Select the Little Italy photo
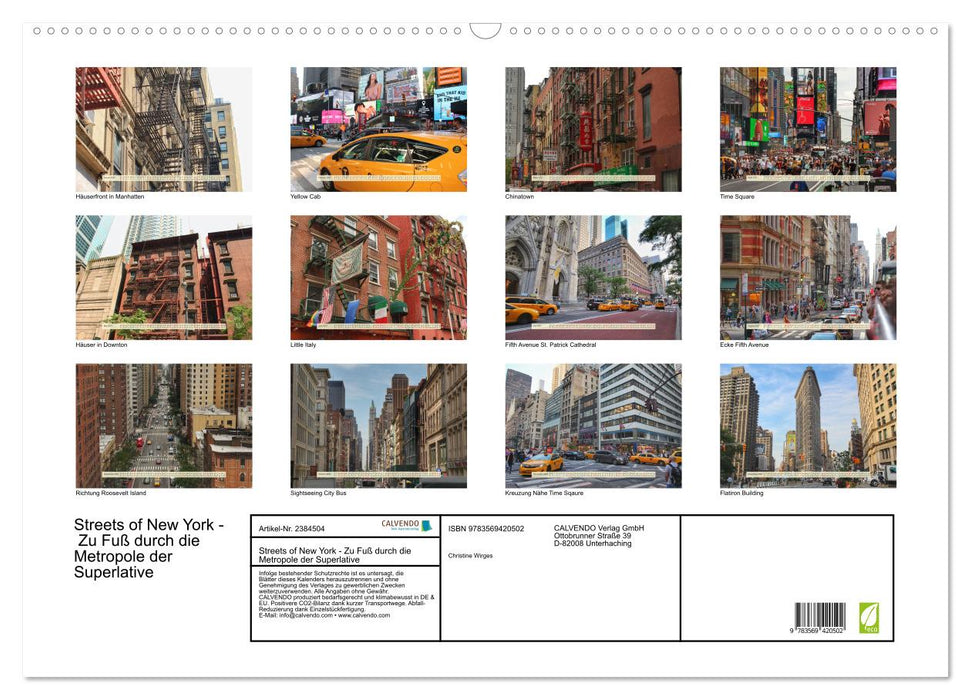The height and width of the screenshot is (700, 971). [x=378, y=277]
